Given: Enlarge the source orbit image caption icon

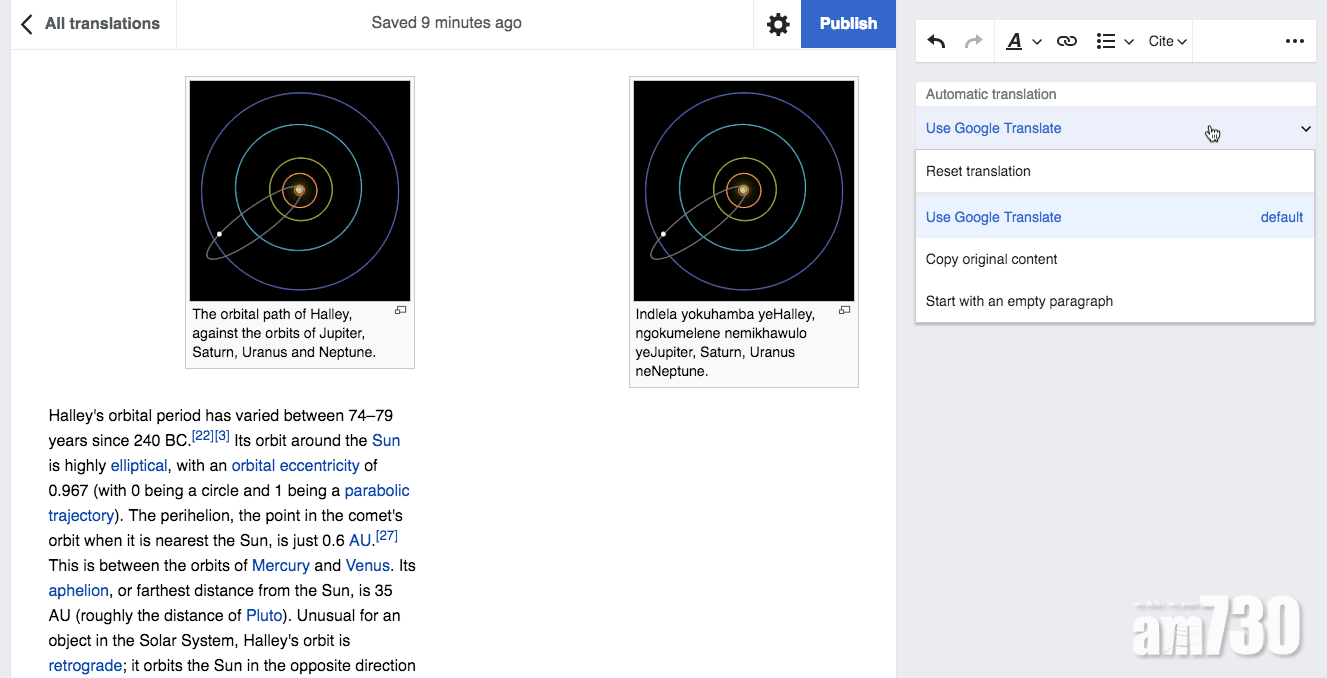Looking at the screenshot, I should coord(400,311).
